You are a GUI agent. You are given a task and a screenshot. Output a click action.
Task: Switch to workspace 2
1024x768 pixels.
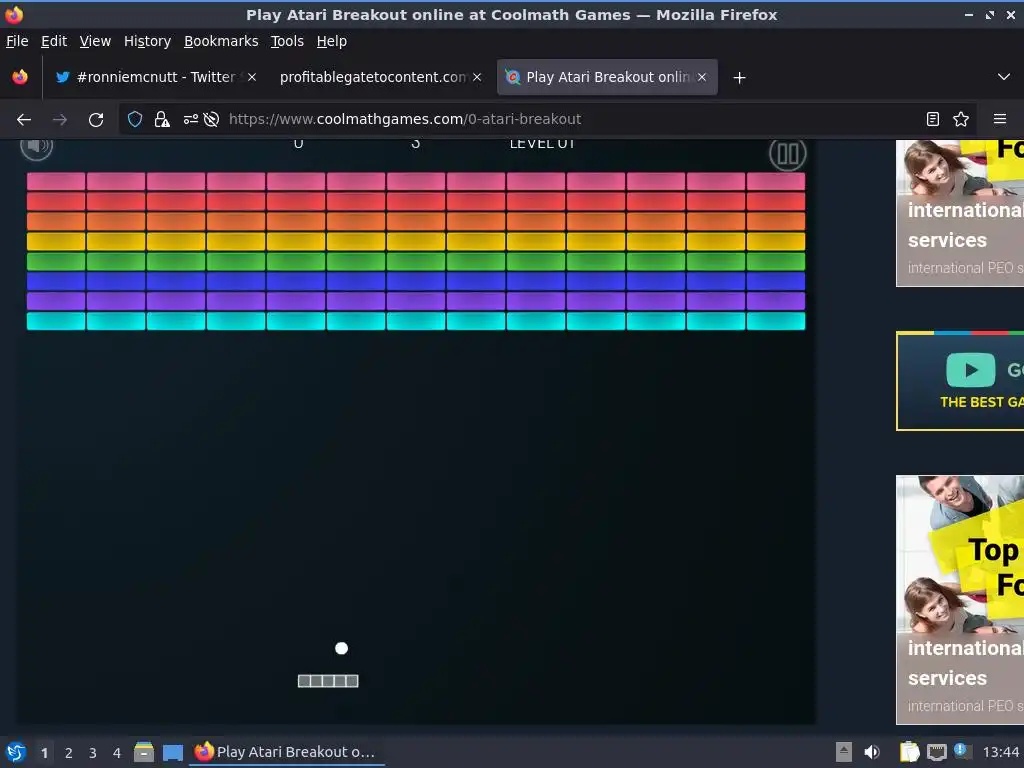pos(69,753)
